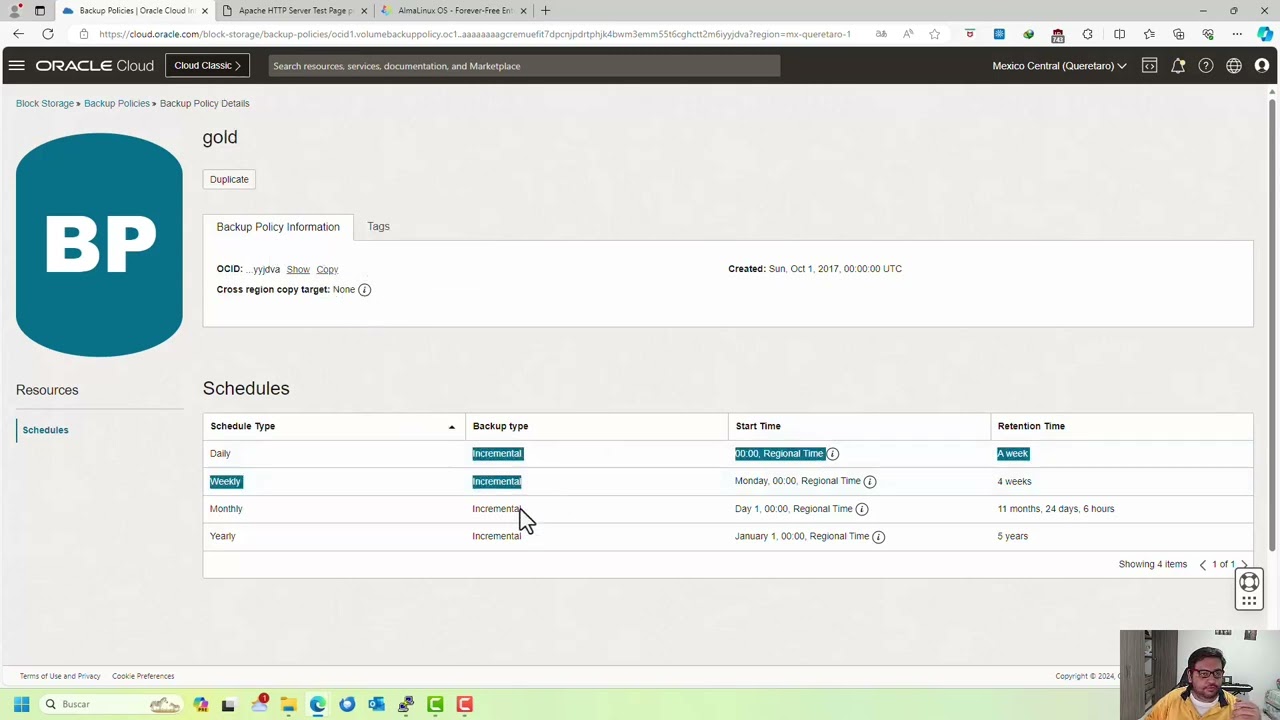Switch to Backup Policy Information tab
Screen dimensions: 1280x720
coord(278,227)
